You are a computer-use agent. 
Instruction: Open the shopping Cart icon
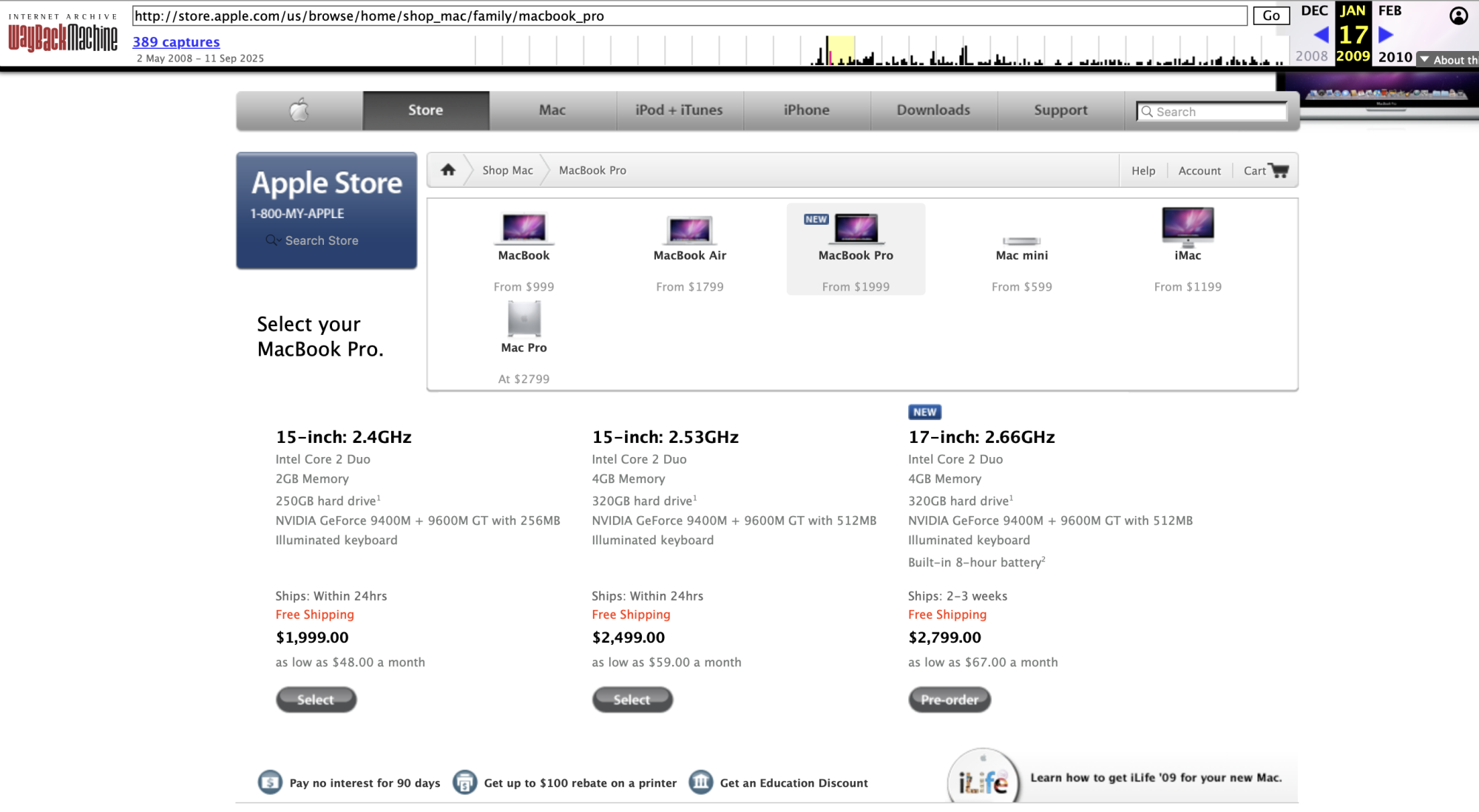[1279, 170]
